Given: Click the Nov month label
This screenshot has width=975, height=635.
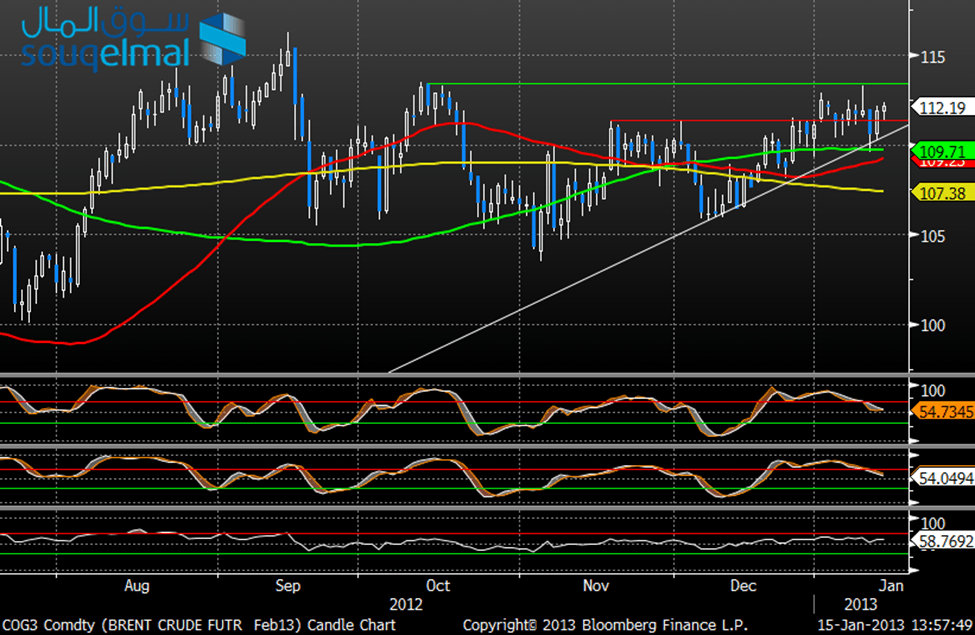Looking at the screenshot, I should [596, 585].
